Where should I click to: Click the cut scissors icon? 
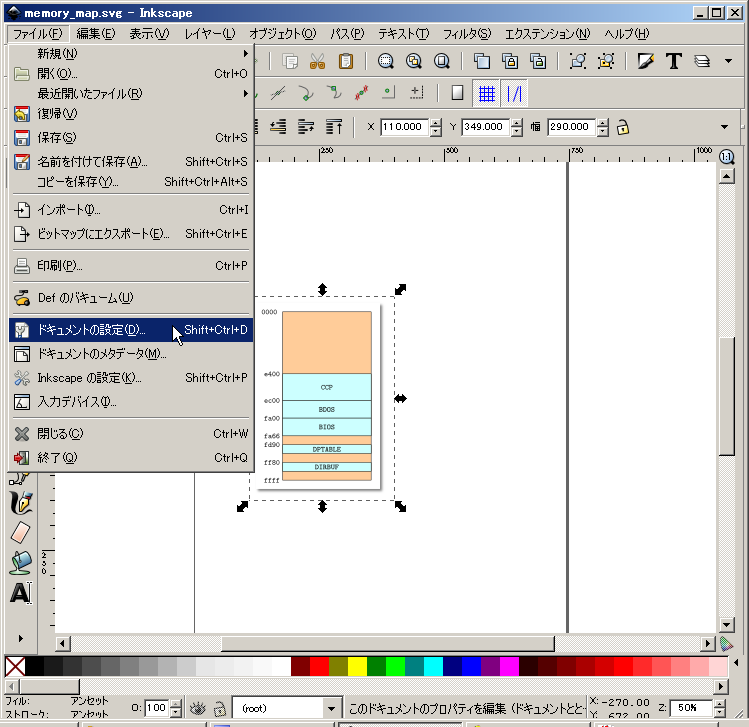point(318,61)
